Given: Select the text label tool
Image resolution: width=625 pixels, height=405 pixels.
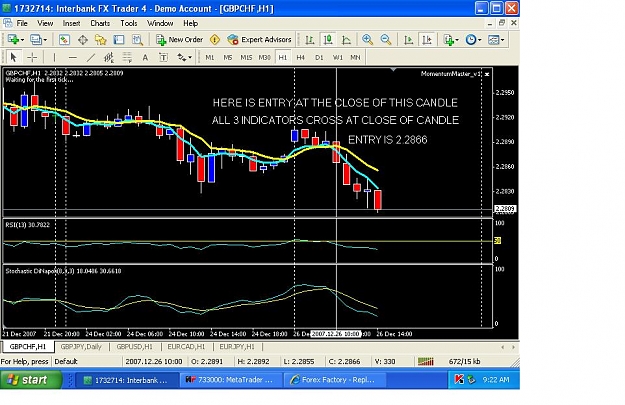Looking at the screenshot, I should [163, 57].
